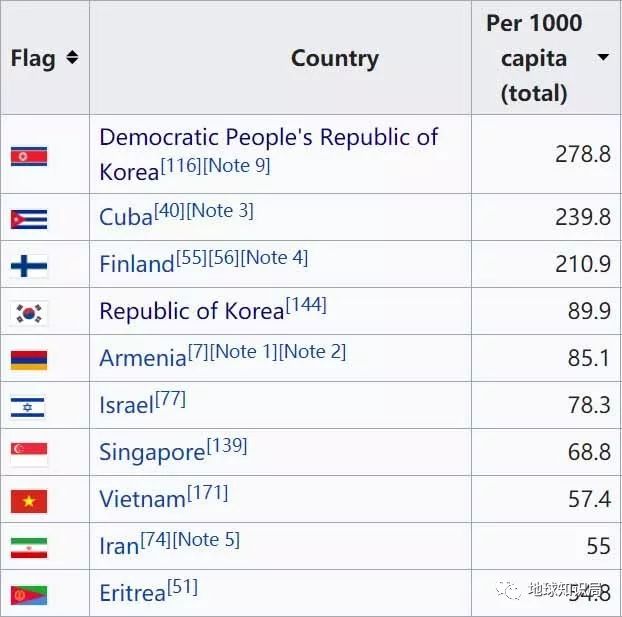
Task: Click the Iran flag icon
Action: [x=29, y=546]
